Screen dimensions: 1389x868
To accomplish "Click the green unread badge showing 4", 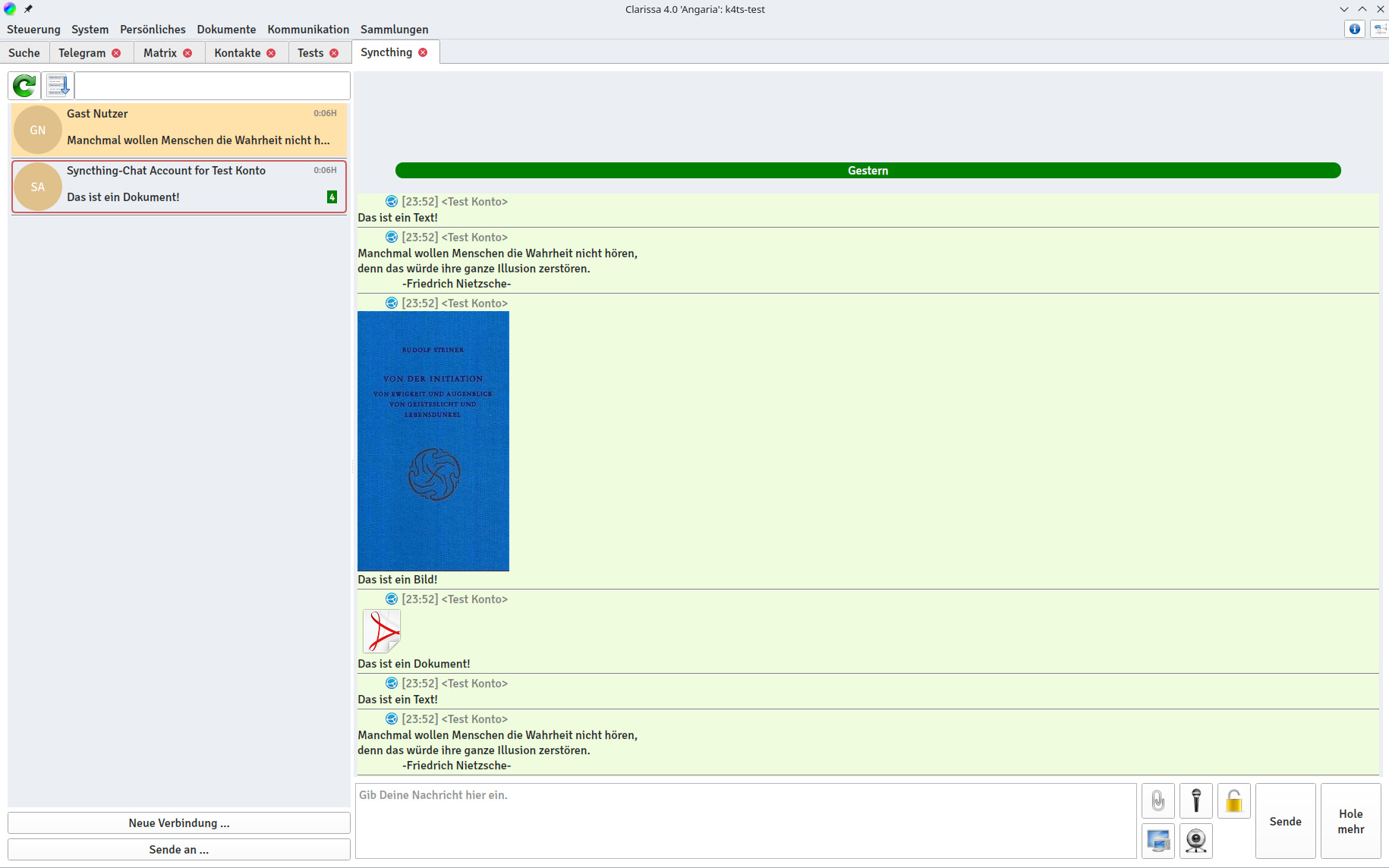I will 332,197.
